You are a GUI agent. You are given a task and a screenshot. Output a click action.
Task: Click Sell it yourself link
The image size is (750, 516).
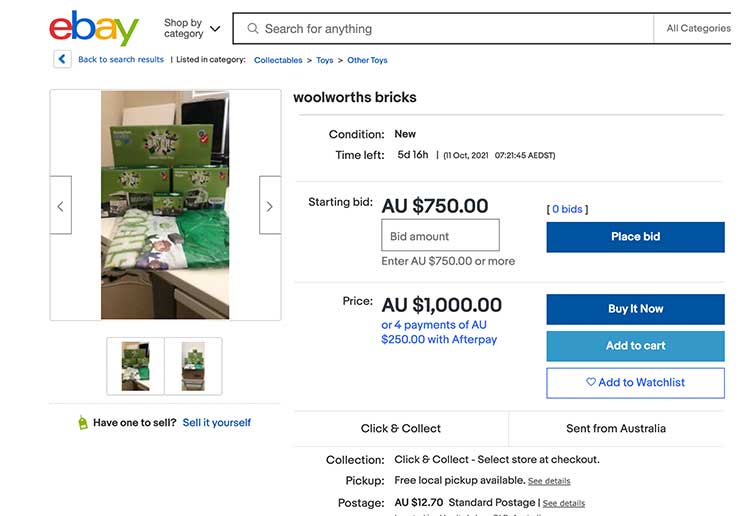(x=216, y=423)
